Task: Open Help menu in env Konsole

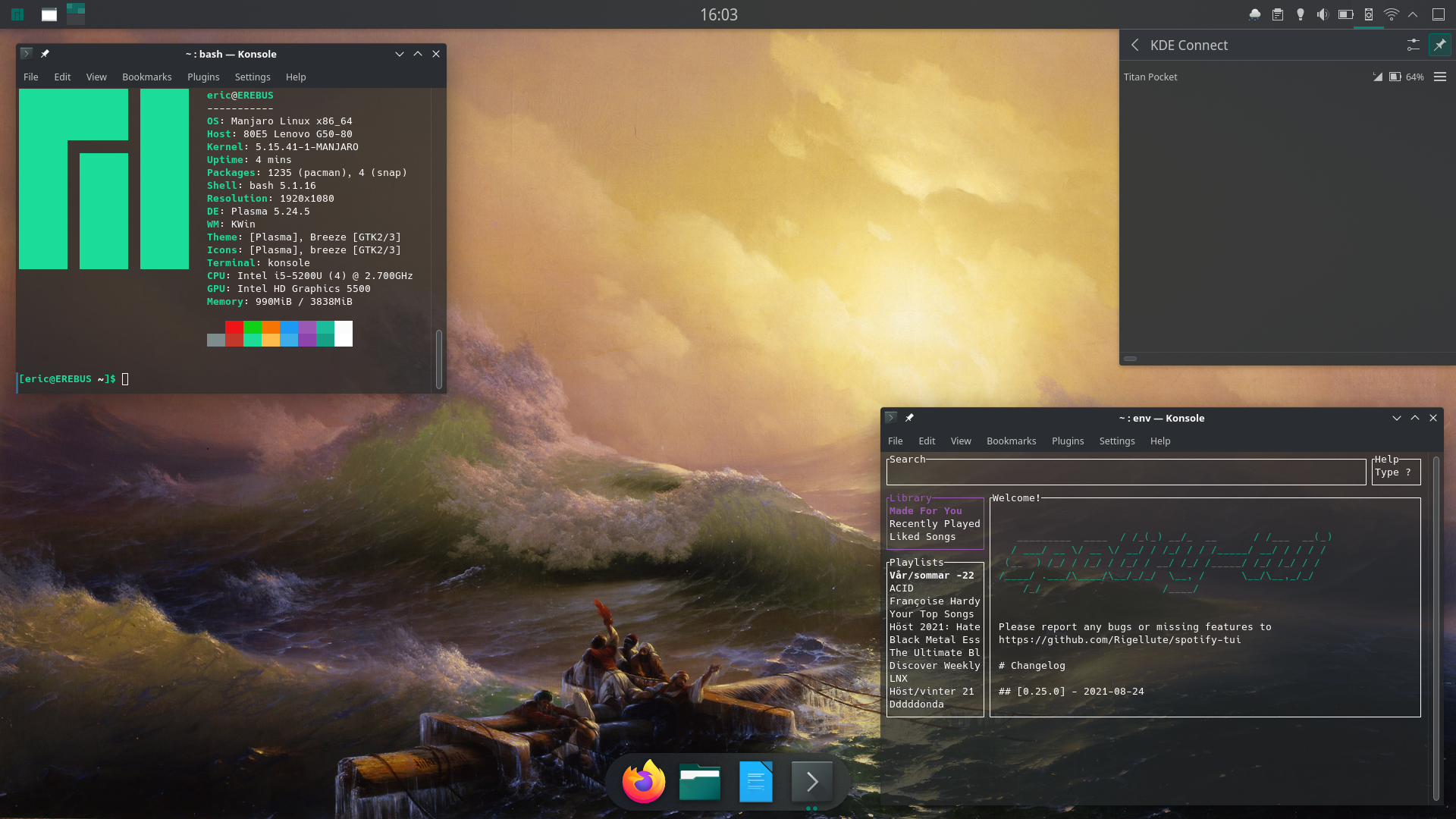Action: [x=1160, y=441]
